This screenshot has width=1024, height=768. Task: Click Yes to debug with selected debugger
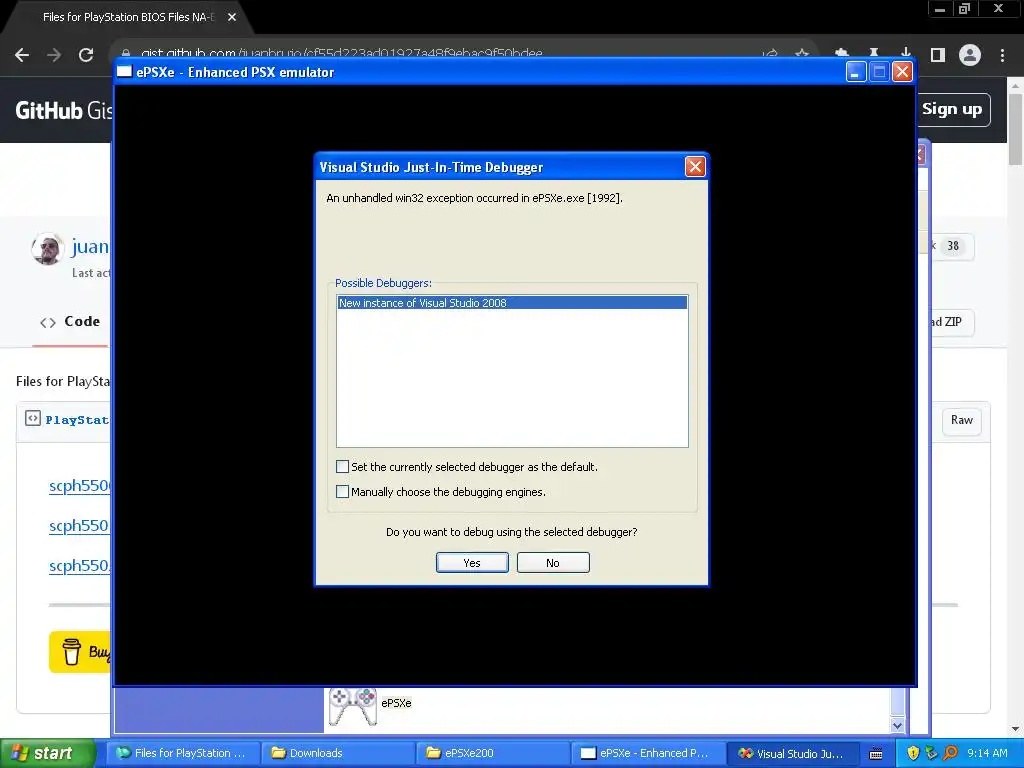point(472,562)
